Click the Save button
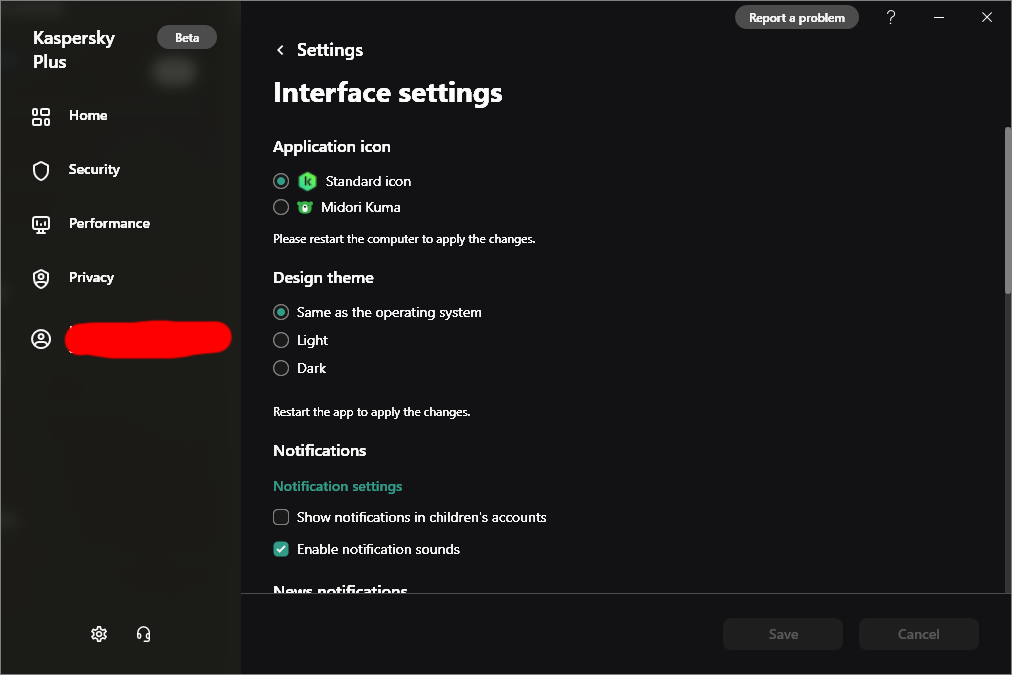The width and height of the screenshot is (1012, 675). pyautogui.click(x=783, y=634)
